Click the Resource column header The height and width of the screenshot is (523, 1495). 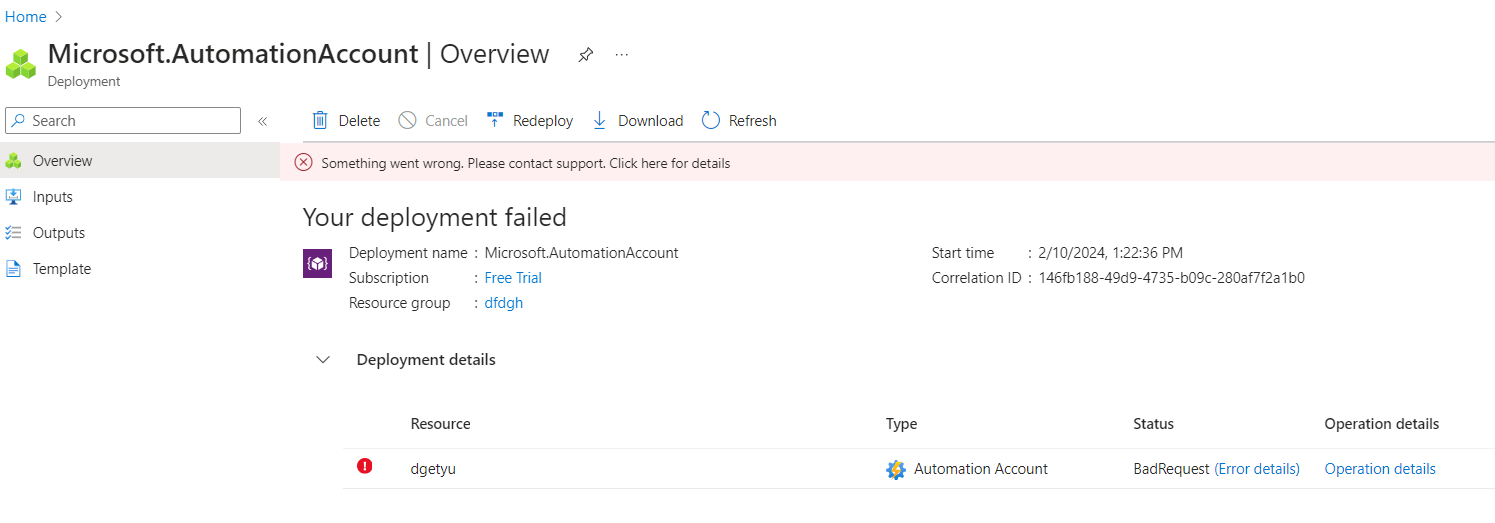pyautogui.click(x=441, y=424)
